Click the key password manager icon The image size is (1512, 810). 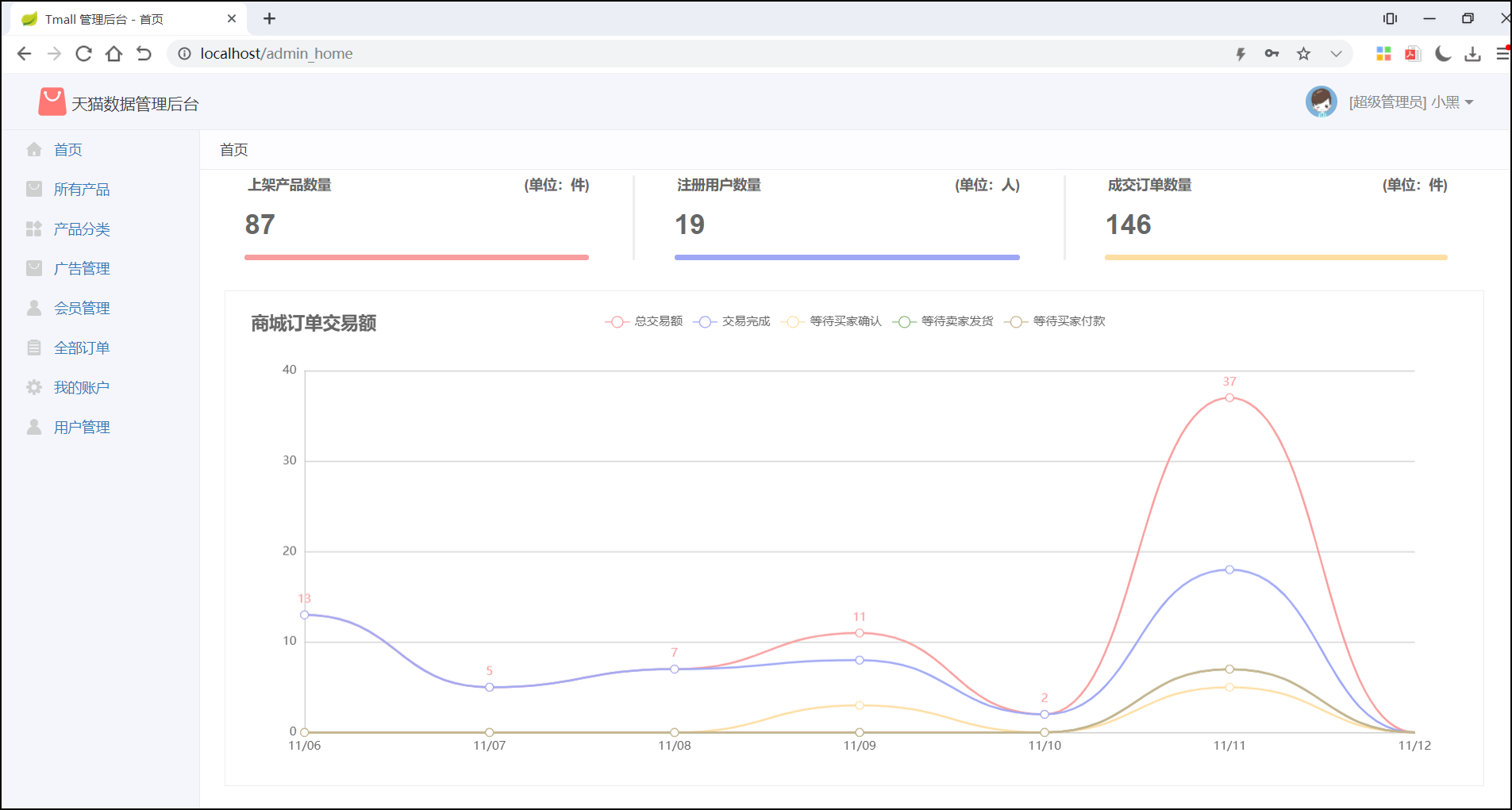pos(1272,53)
